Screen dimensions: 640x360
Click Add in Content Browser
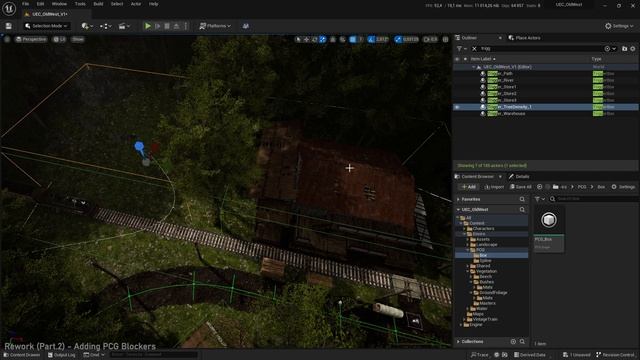(468, 187)
